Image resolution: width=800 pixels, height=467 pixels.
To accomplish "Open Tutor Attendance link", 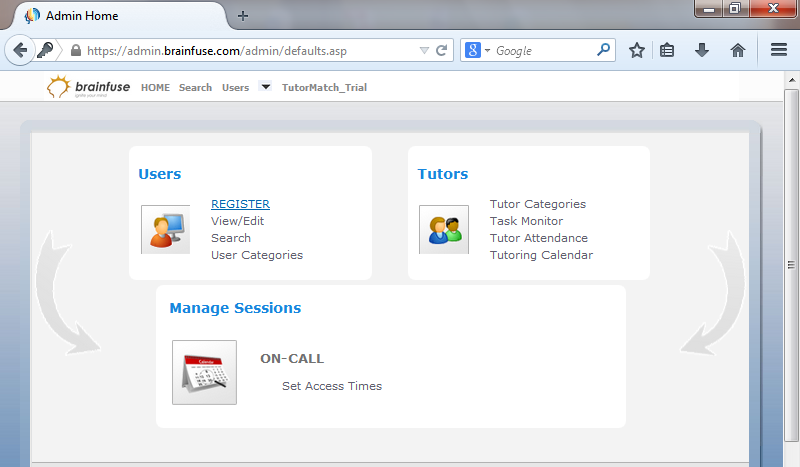I will [538, 238].
